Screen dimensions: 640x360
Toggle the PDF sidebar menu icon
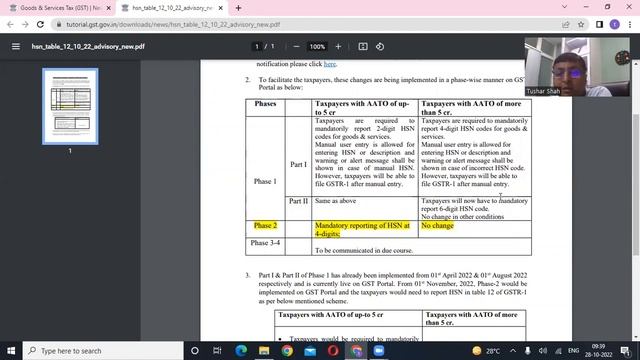16,47
